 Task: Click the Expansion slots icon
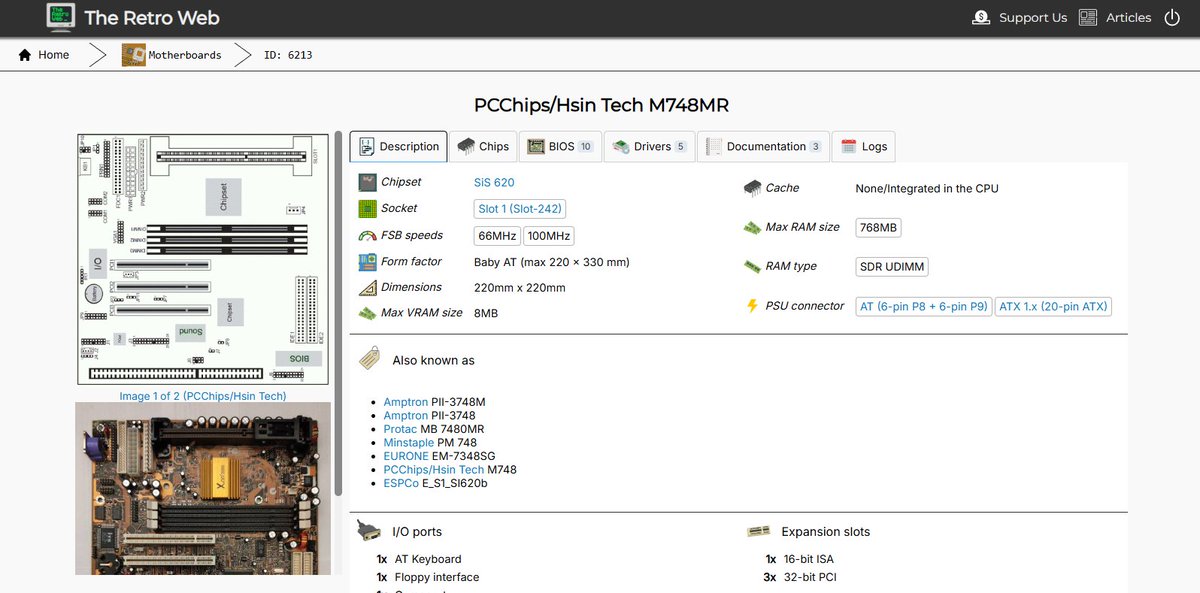(x=758, y=531)
